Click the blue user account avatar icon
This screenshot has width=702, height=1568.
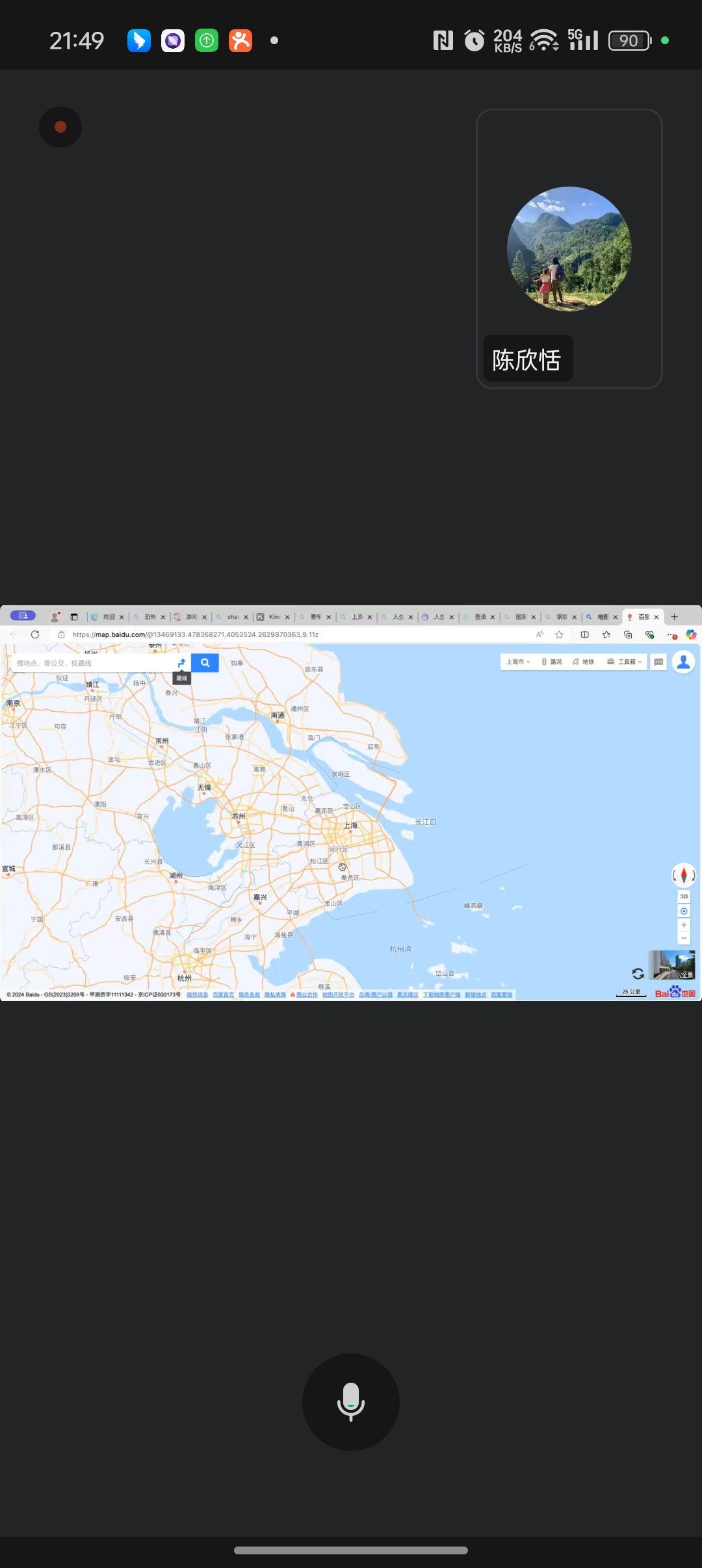683,662
